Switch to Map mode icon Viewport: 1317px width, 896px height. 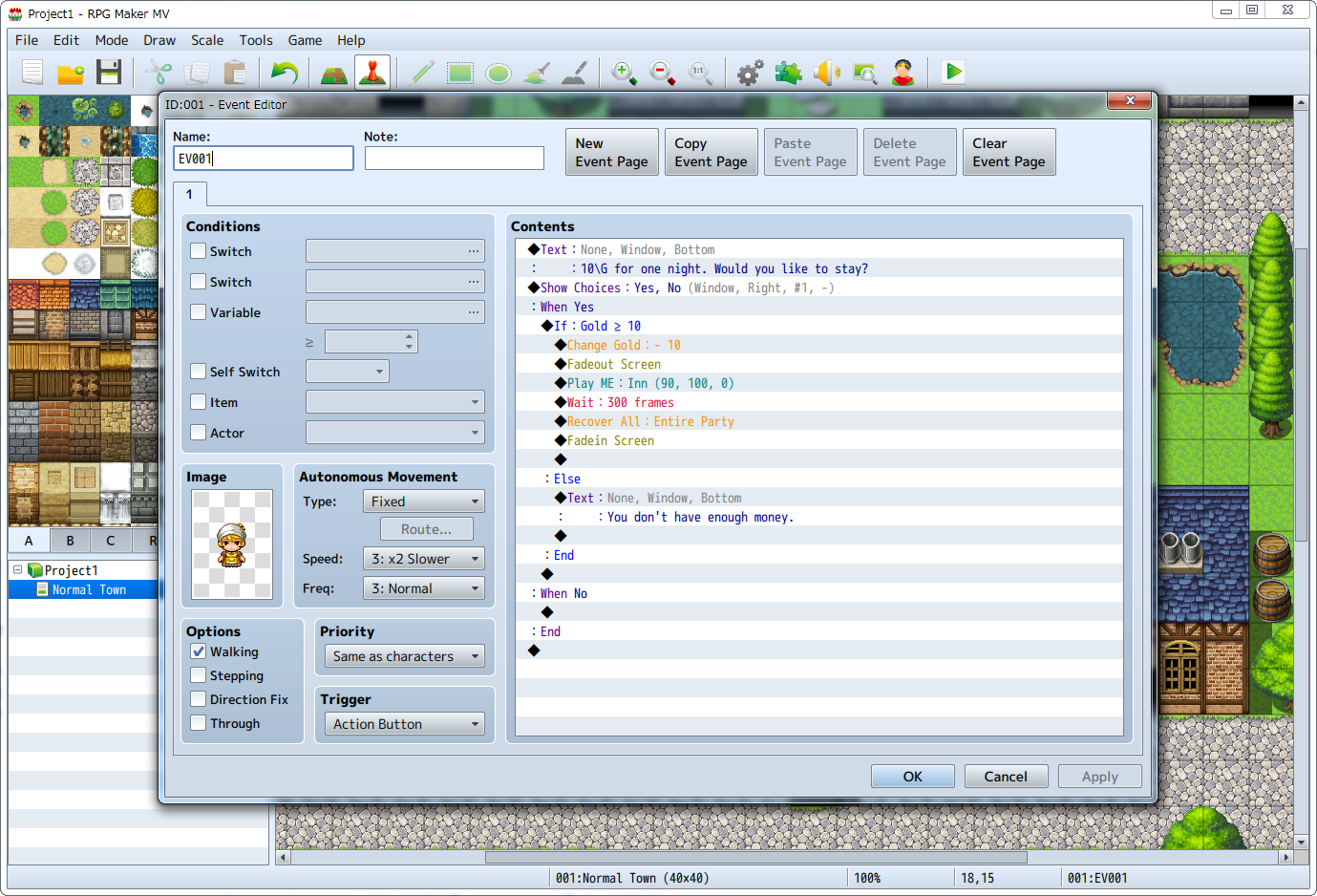(x=333, y=73)
